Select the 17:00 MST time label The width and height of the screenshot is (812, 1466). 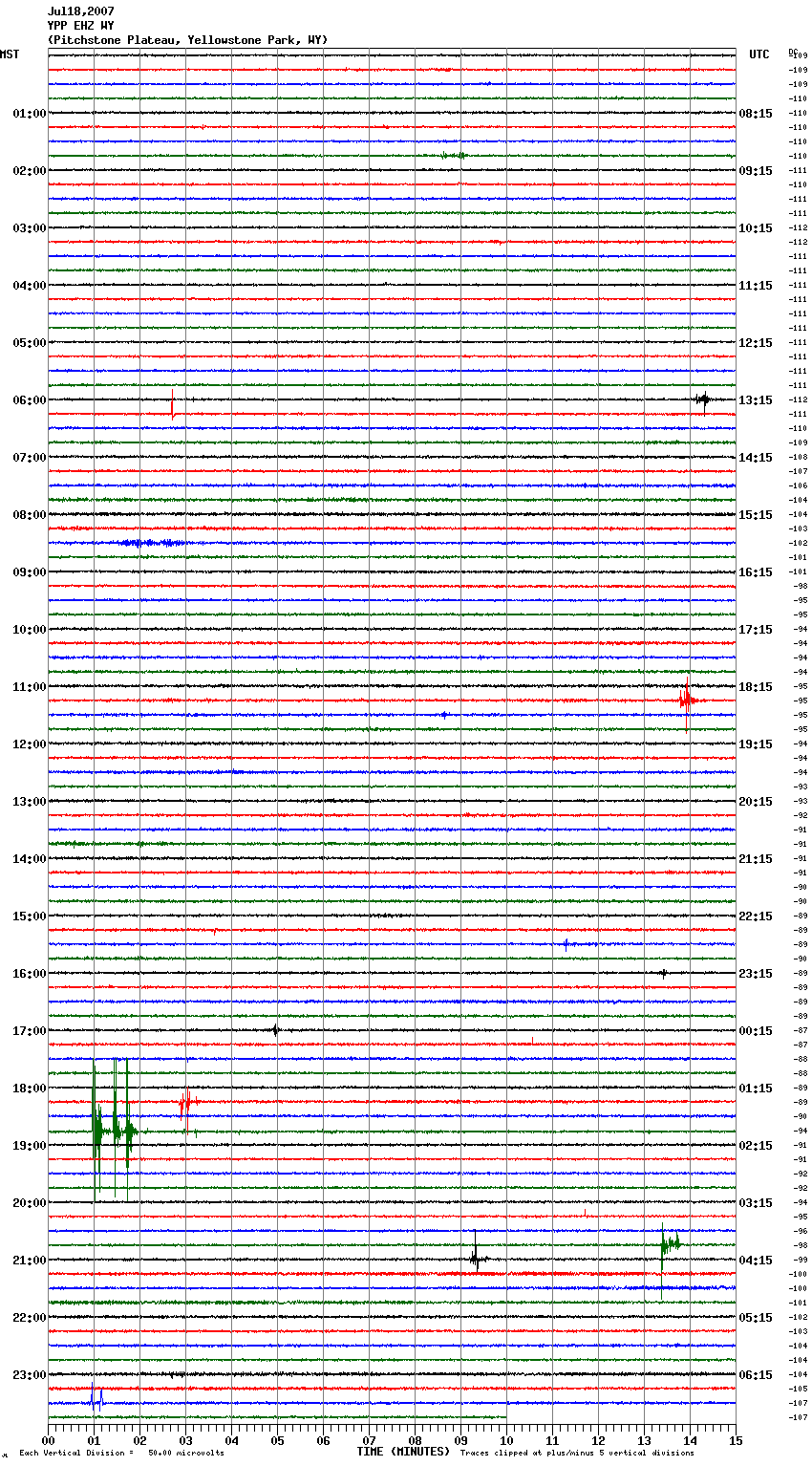[30, 1031]
